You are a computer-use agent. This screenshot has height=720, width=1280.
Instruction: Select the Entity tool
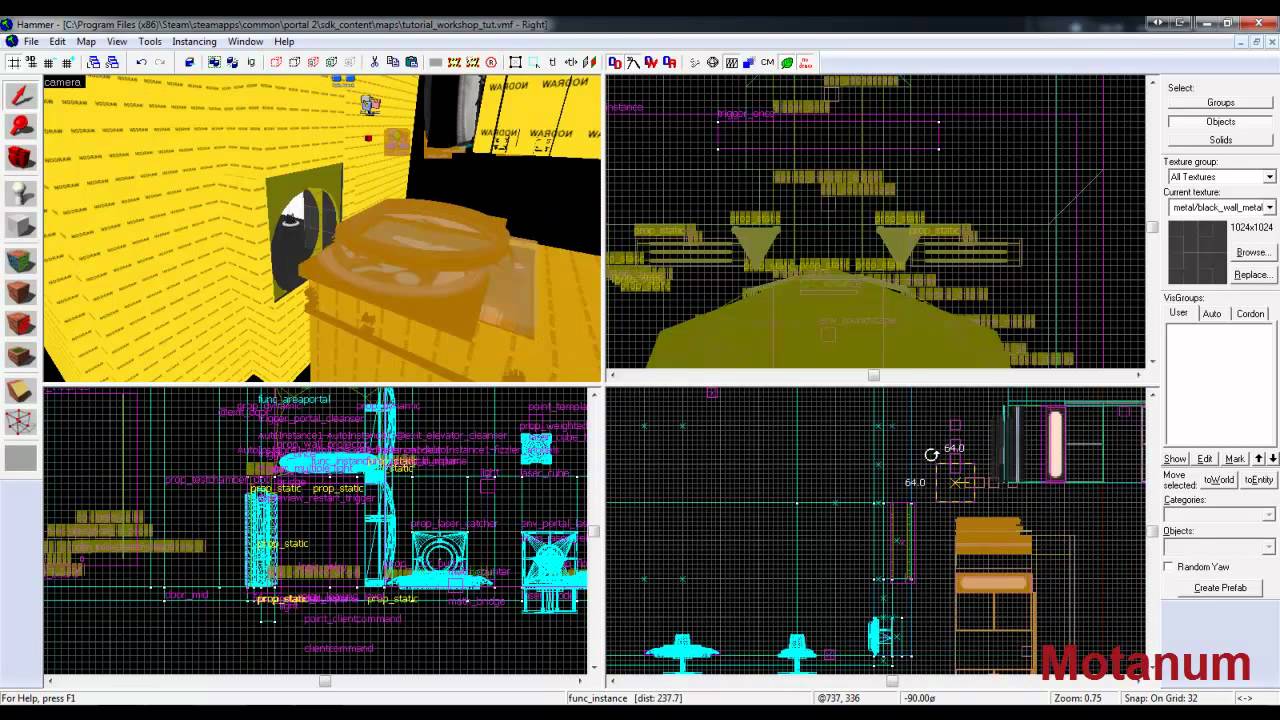pos(21,193)
